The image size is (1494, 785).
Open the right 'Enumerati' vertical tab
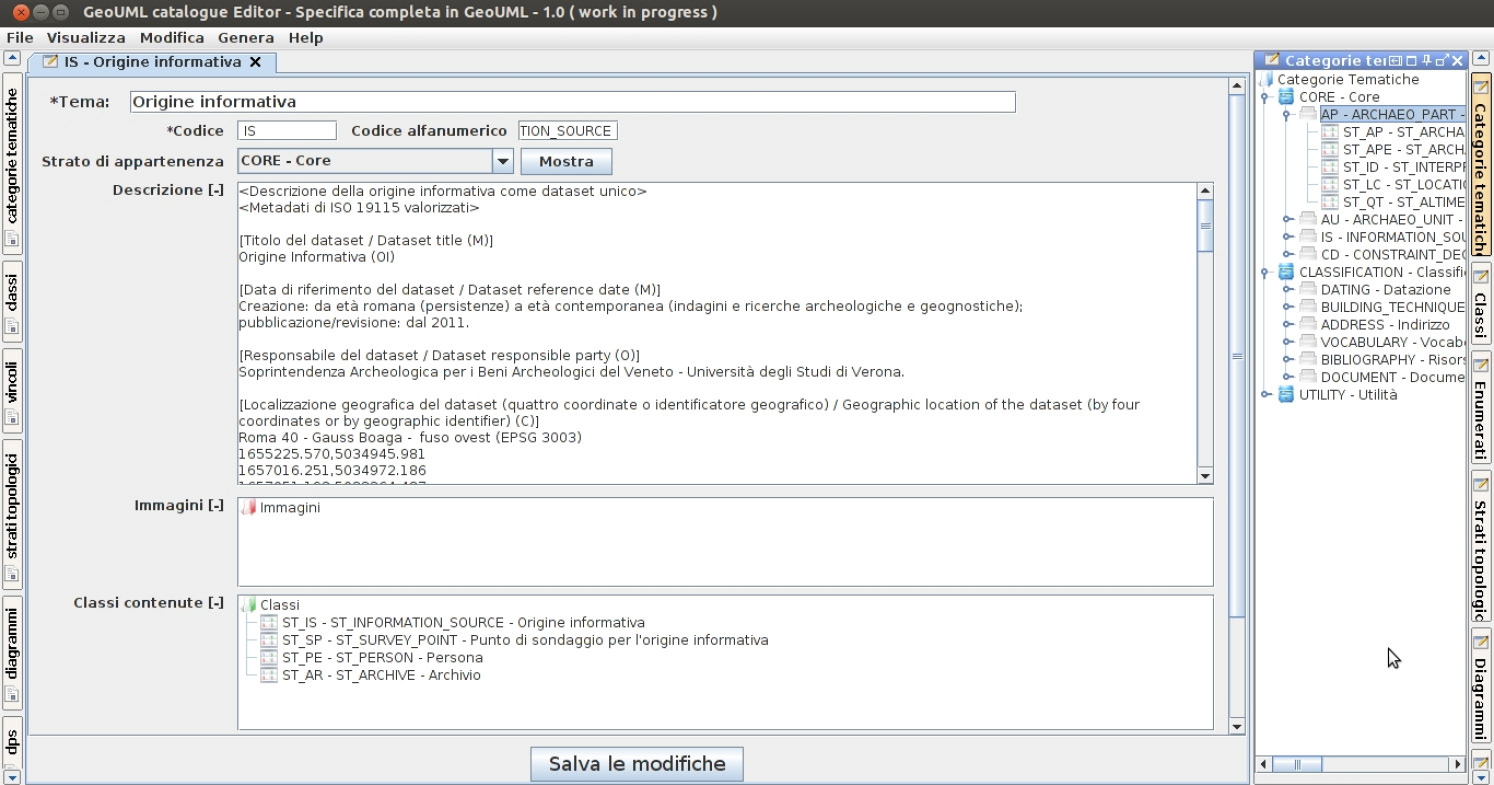tap(1481, 408)
